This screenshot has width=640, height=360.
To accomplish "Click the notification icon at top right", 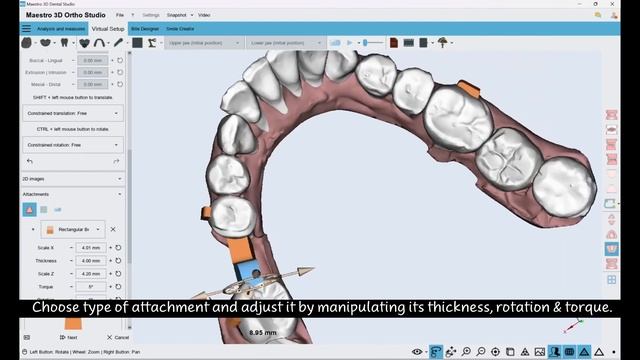I will [598, 15].
